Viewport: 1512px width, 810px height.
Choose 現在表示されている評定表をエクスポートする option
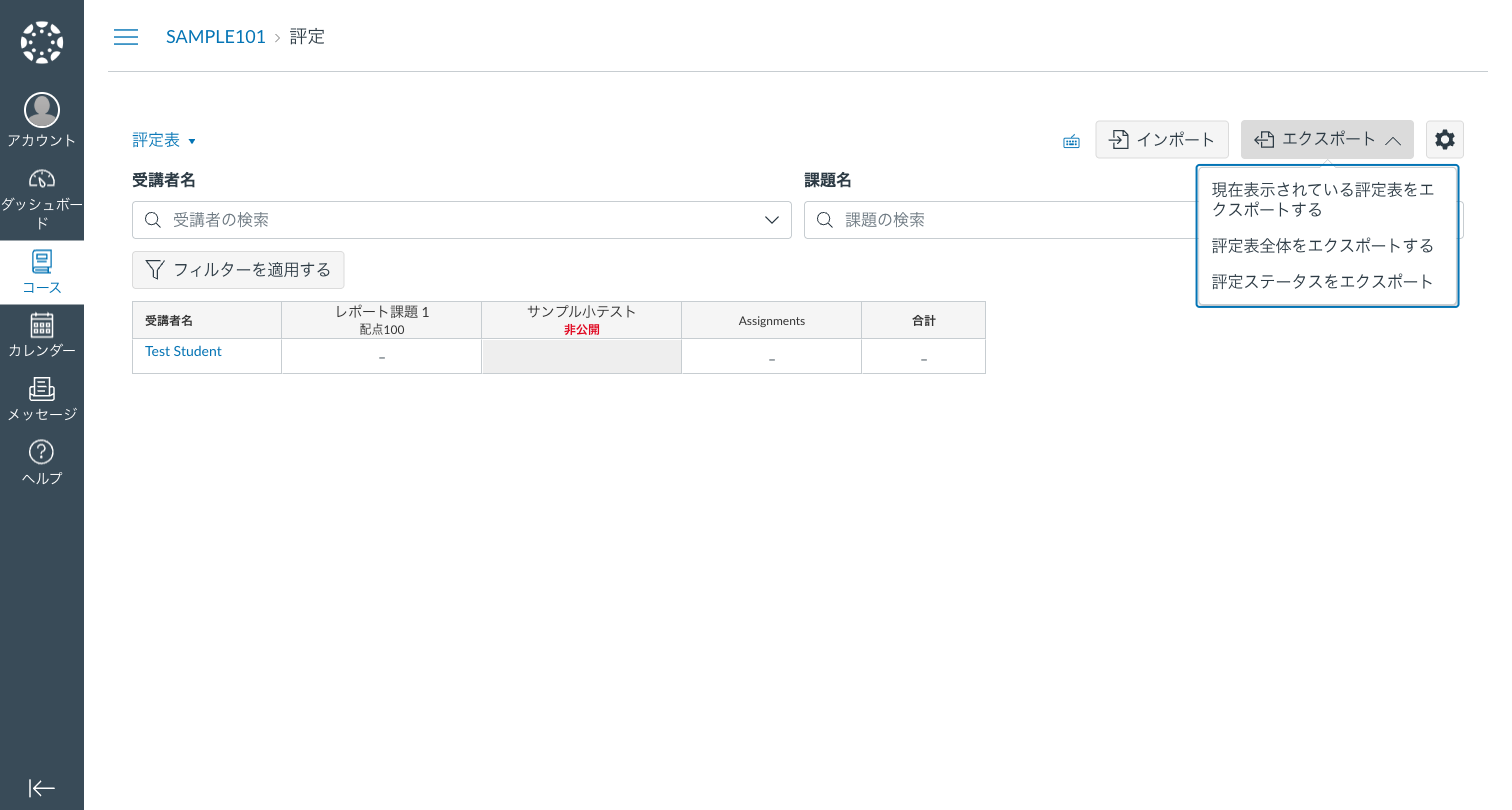(1322, 200)
